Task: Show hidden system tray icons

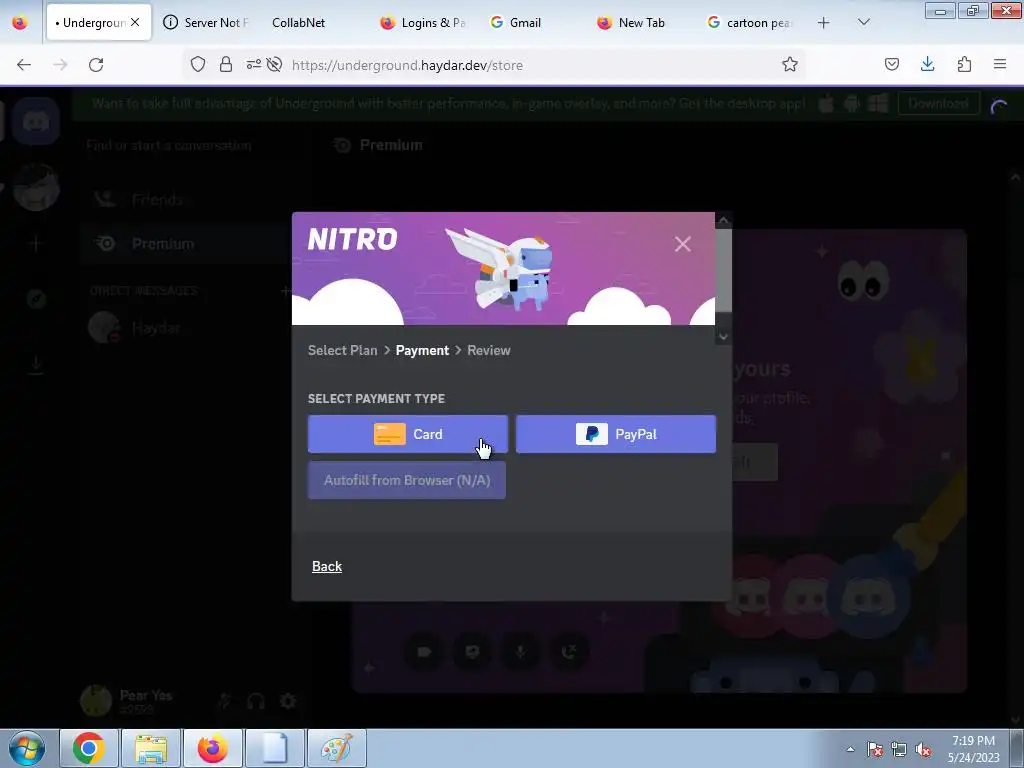Action: point(850,749)
